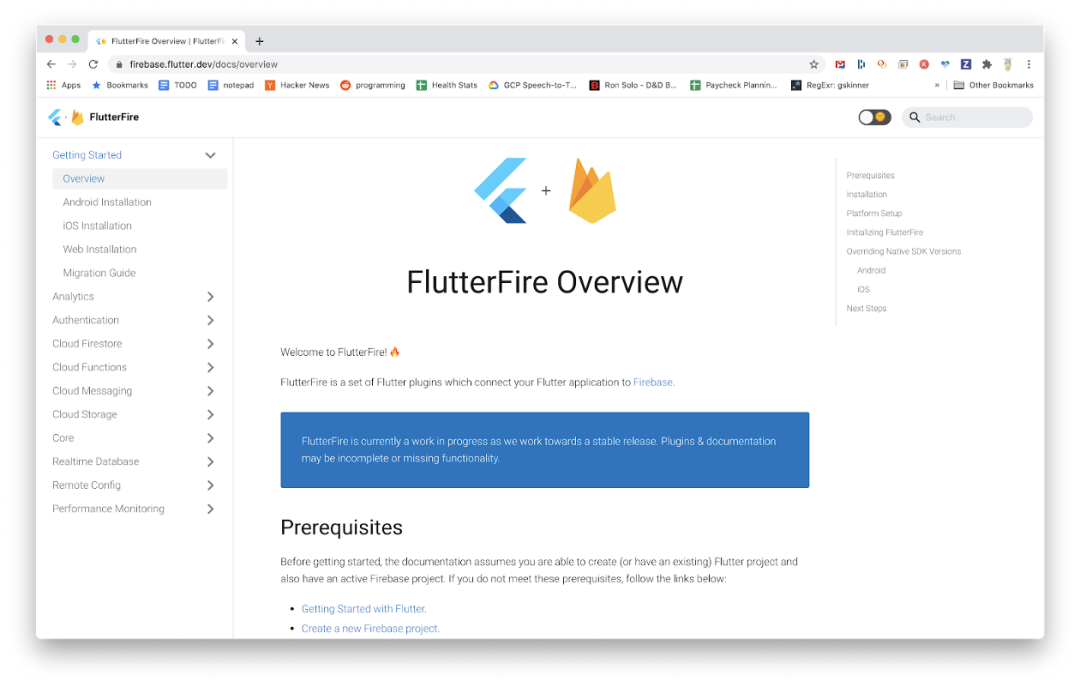Screen dimensions: 1080x687
Task: Jump to Prerequisites in table of contents
Action: (871, 176)
